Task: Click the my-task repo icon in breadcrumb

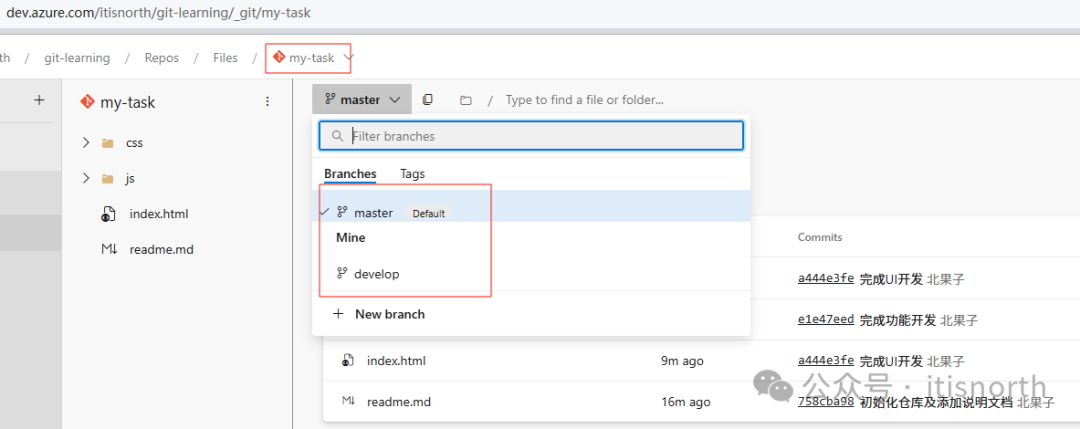Action: pyautogui.click(x=279, y=58)
